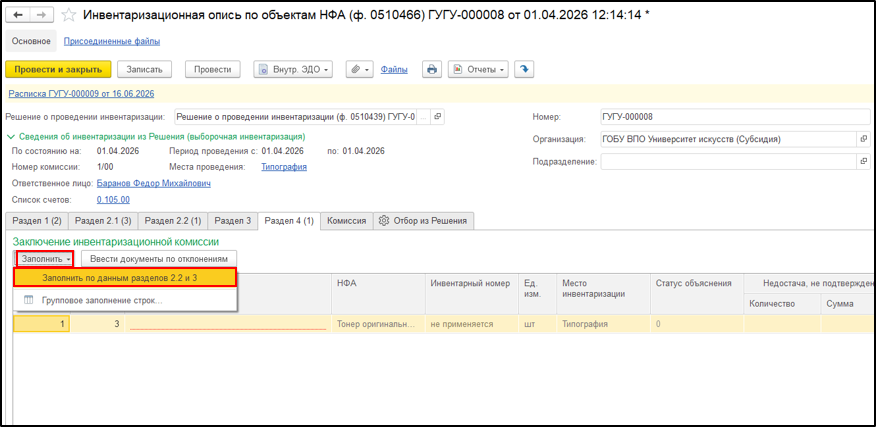Click the Решение о проведении инвентаризации field
The width and height of the screenshot is (876, 427).
[296, 117]
